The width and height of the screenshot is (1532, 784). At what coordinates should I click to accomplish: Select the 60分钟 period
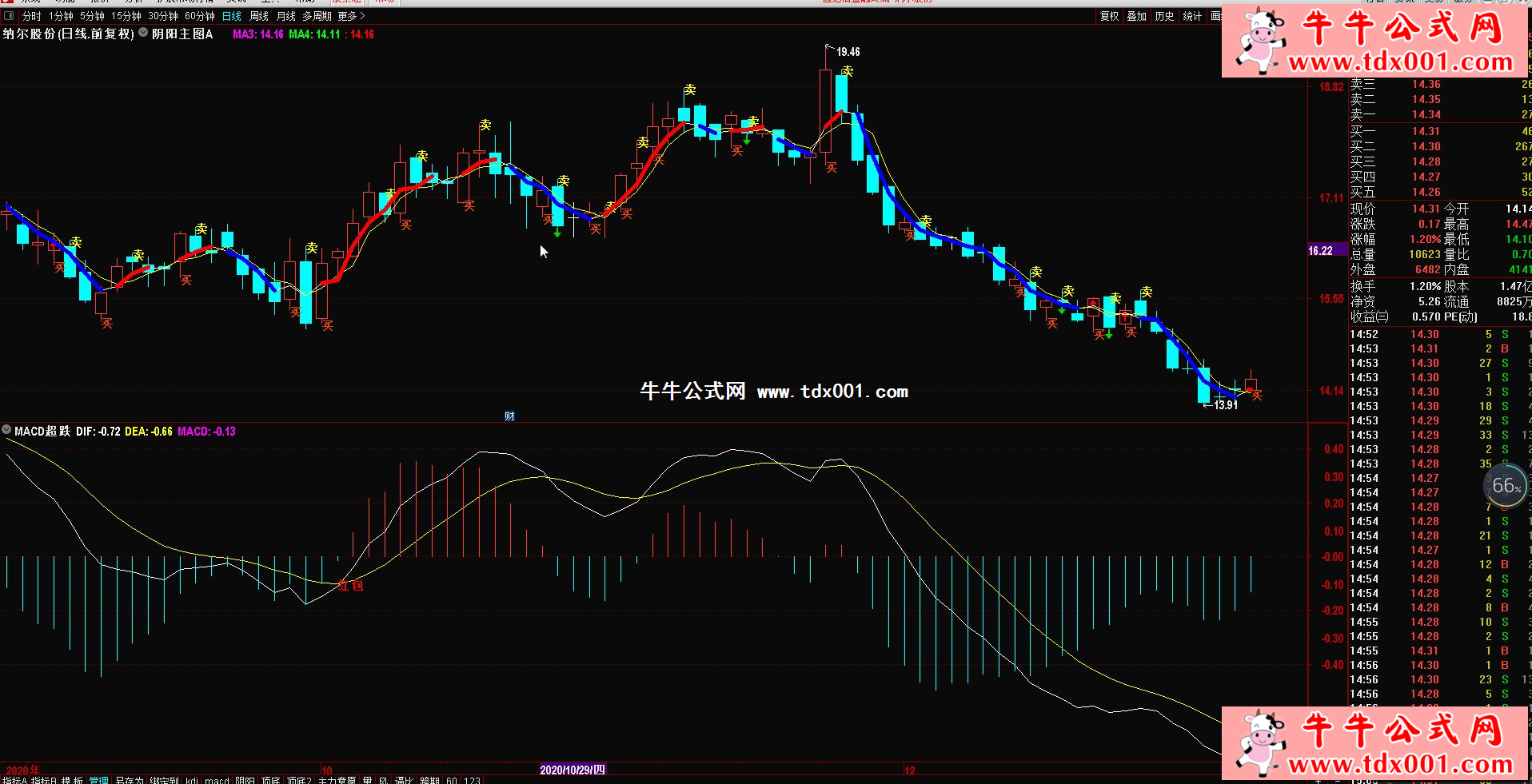pos(200,16)
